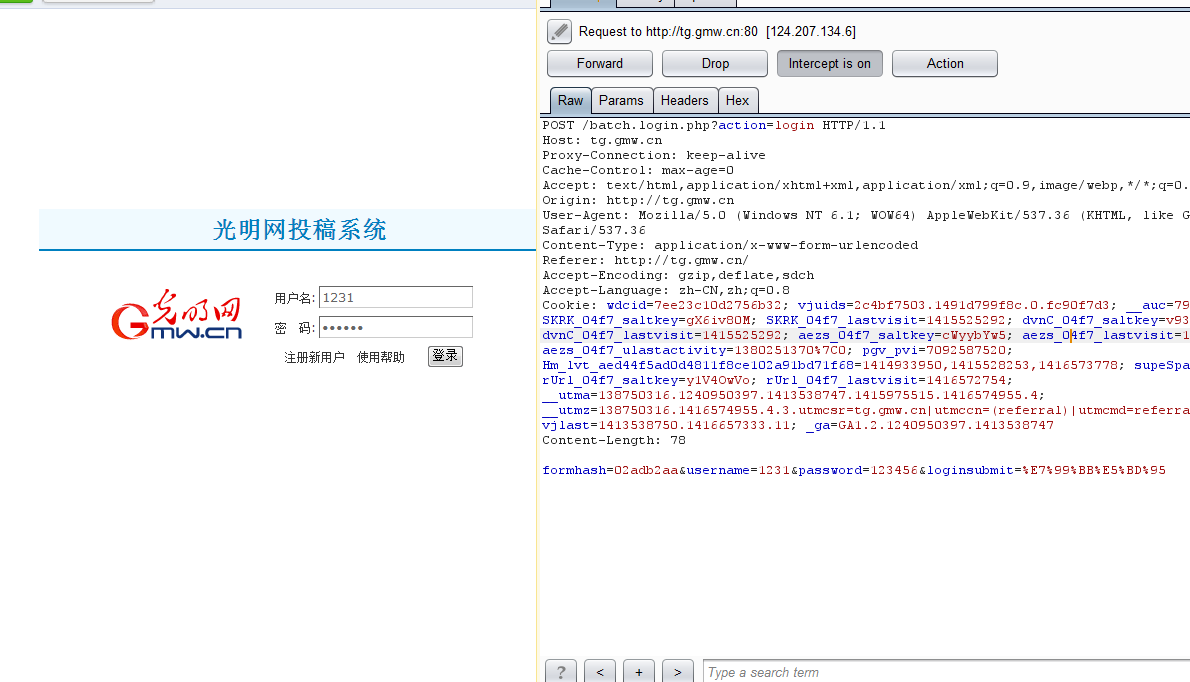Go to next search match

678,671
